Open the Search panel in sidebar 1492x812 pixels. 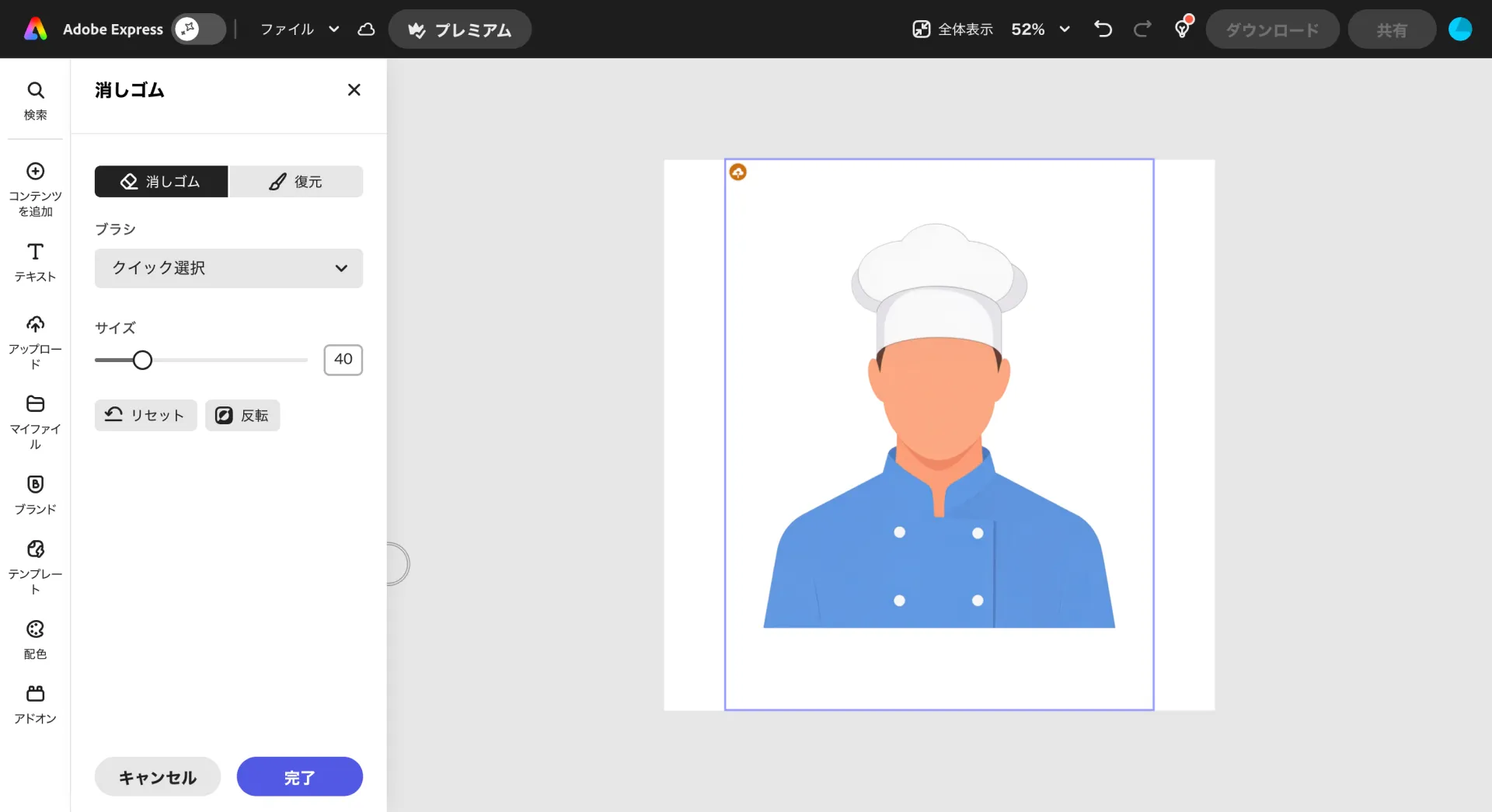coord(35,100)
